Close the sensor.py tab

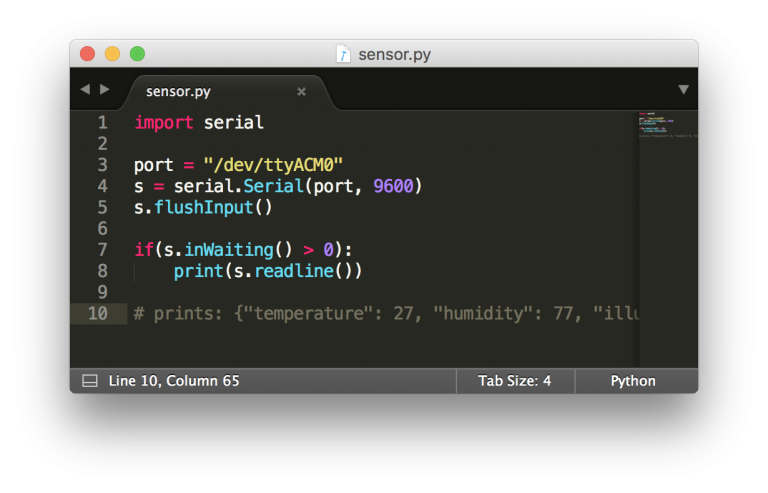point(301,92)
